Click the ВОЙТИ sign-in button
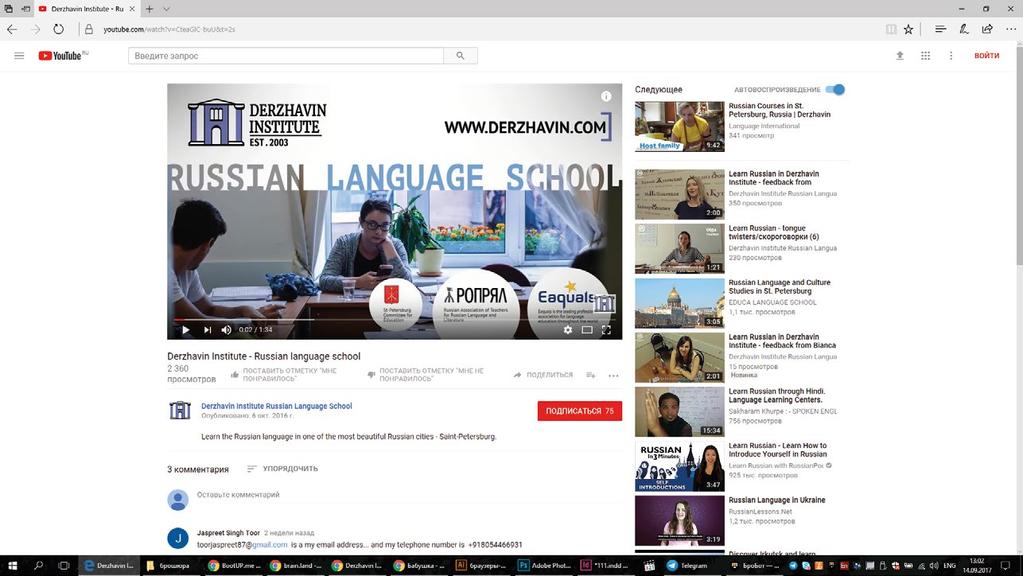1023x576 pixels. 986,56
